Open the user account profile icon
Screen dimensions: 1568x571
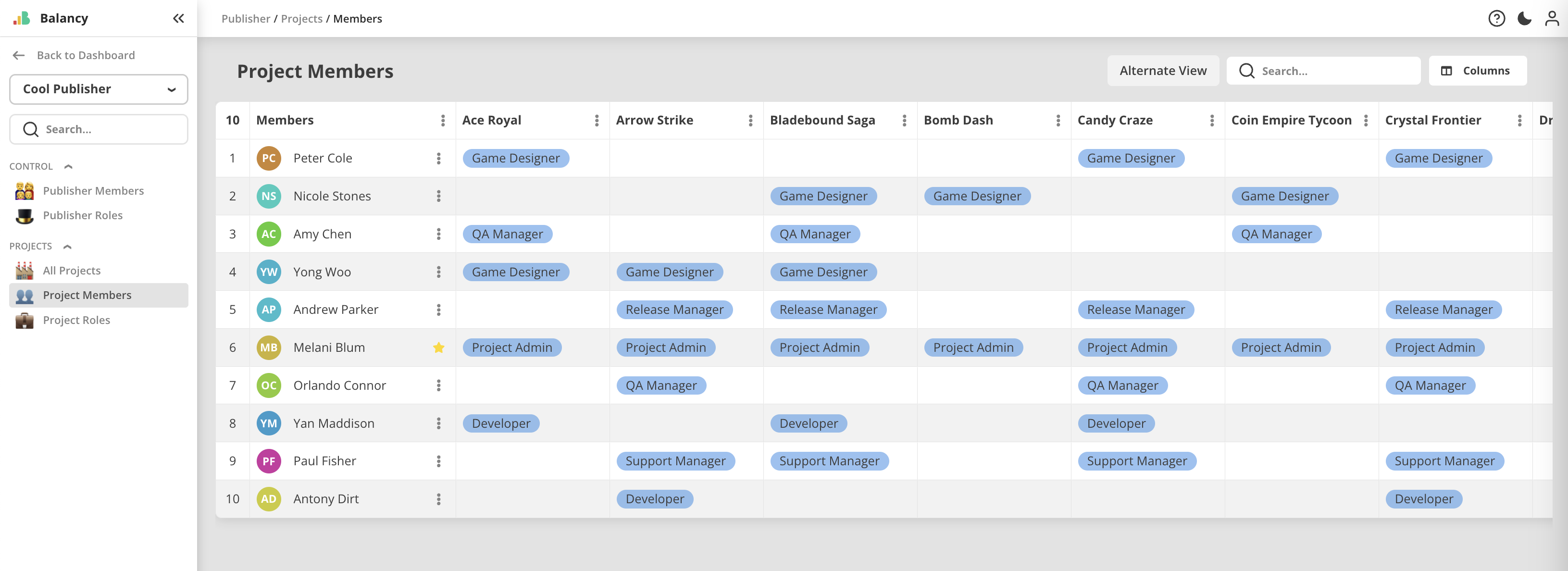coord(1552,18)
